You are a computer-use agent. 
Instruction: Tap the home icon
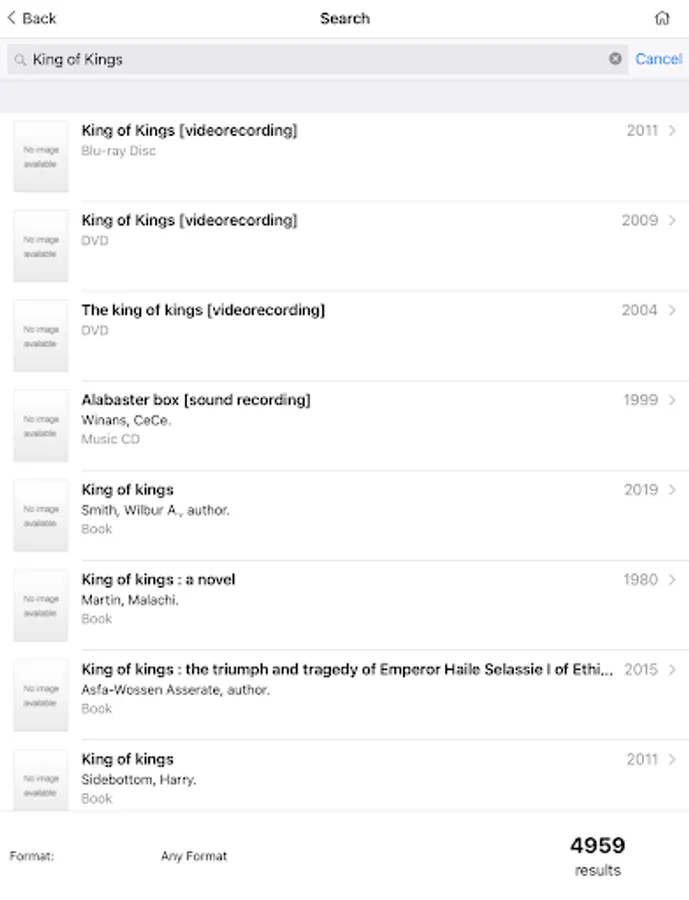[x=661, y=18]
